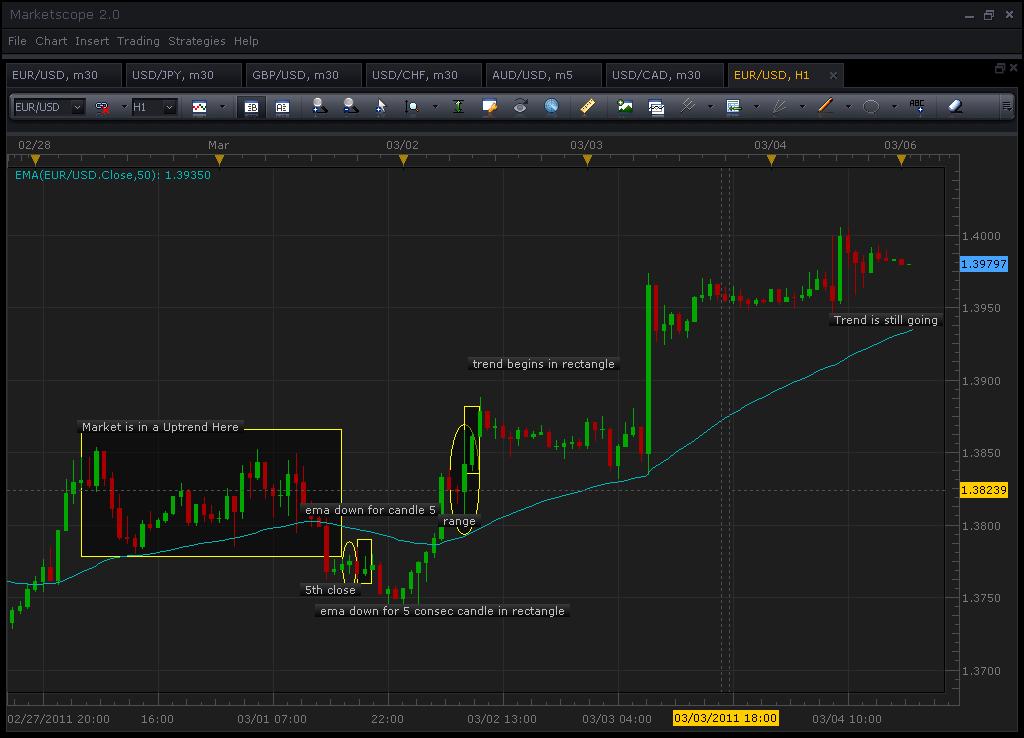Image resolution: width=1024 pixels, height=738 pixels.
Task: Select the fan lines drawing tool
Action: (779, 106)
